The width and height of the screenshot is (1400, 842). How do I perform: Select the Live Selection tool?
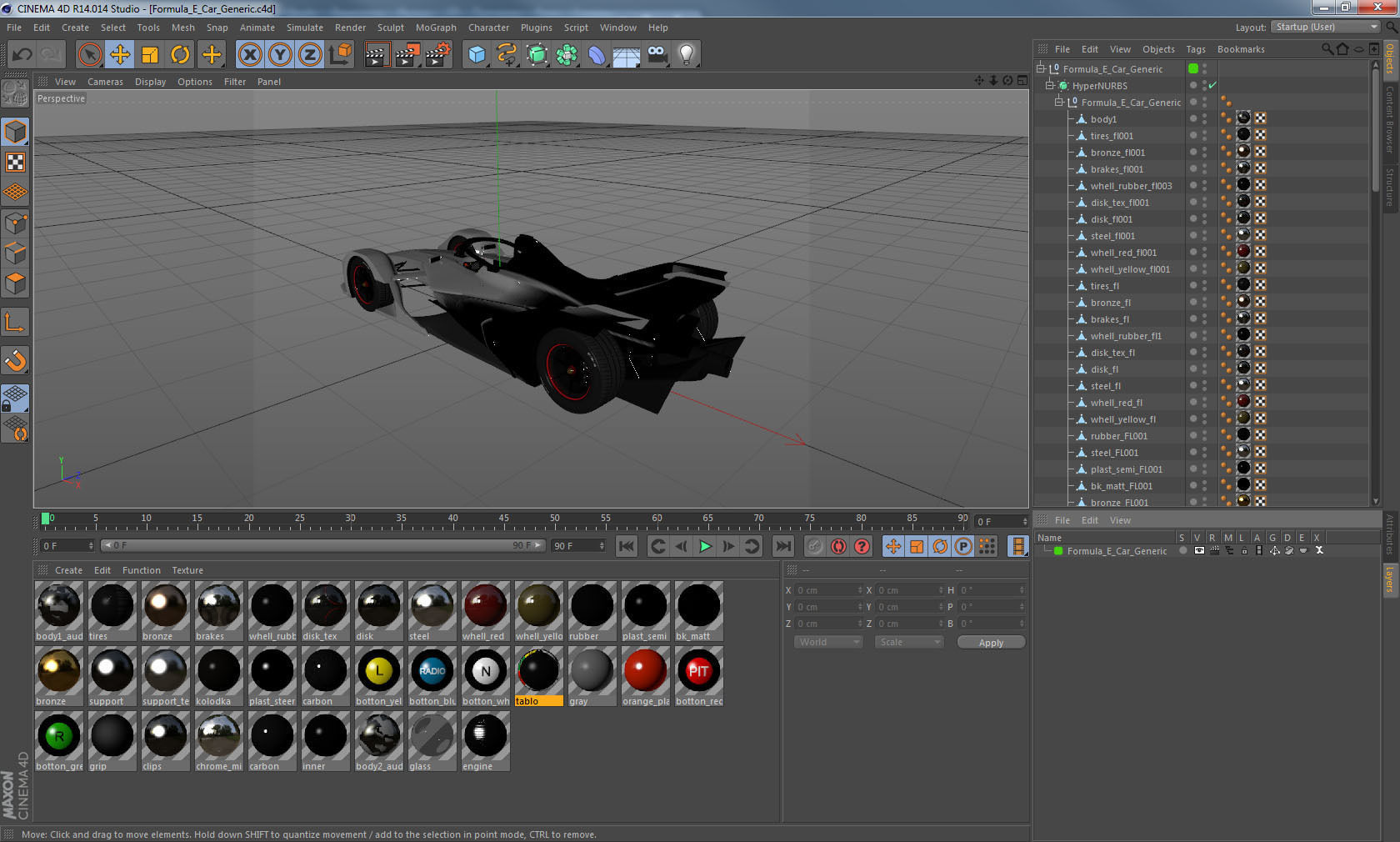(x=89, y=55)
